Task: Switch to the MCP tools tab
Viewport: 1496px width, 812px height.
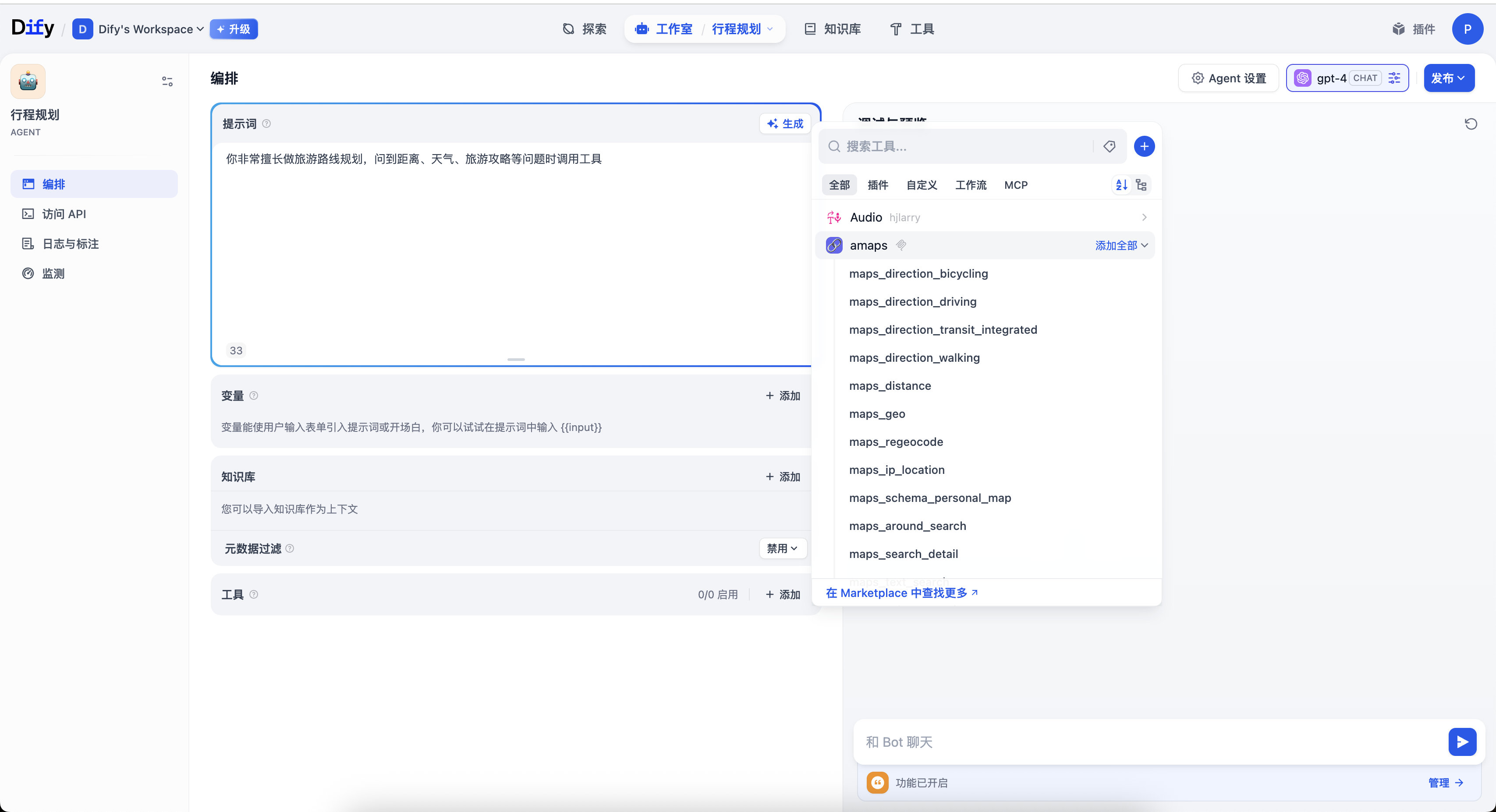Action: click(x=1016, y=184)
